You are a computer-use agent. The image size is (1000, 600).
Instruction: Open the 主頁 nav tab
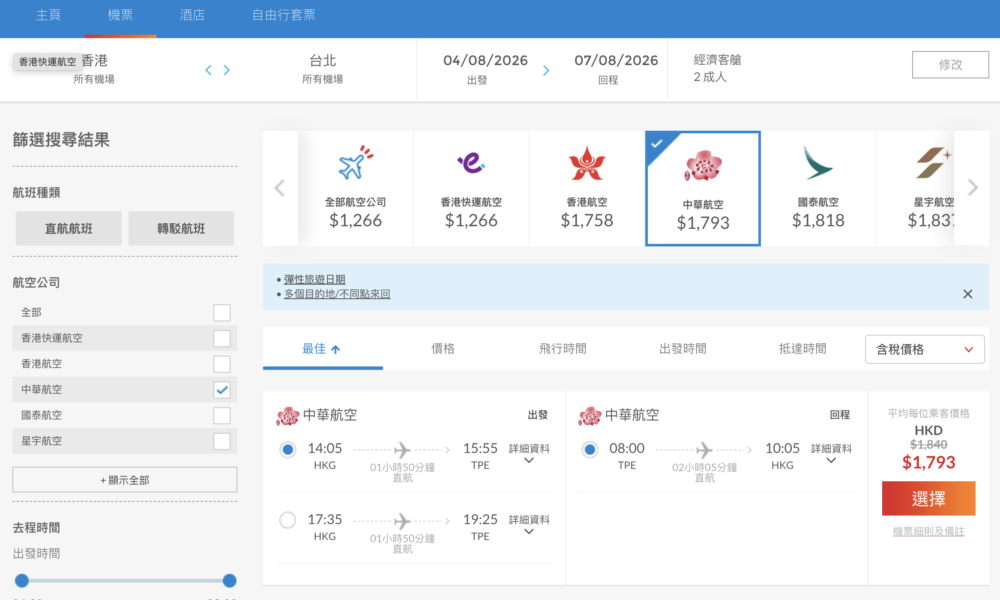click(48, 15)
